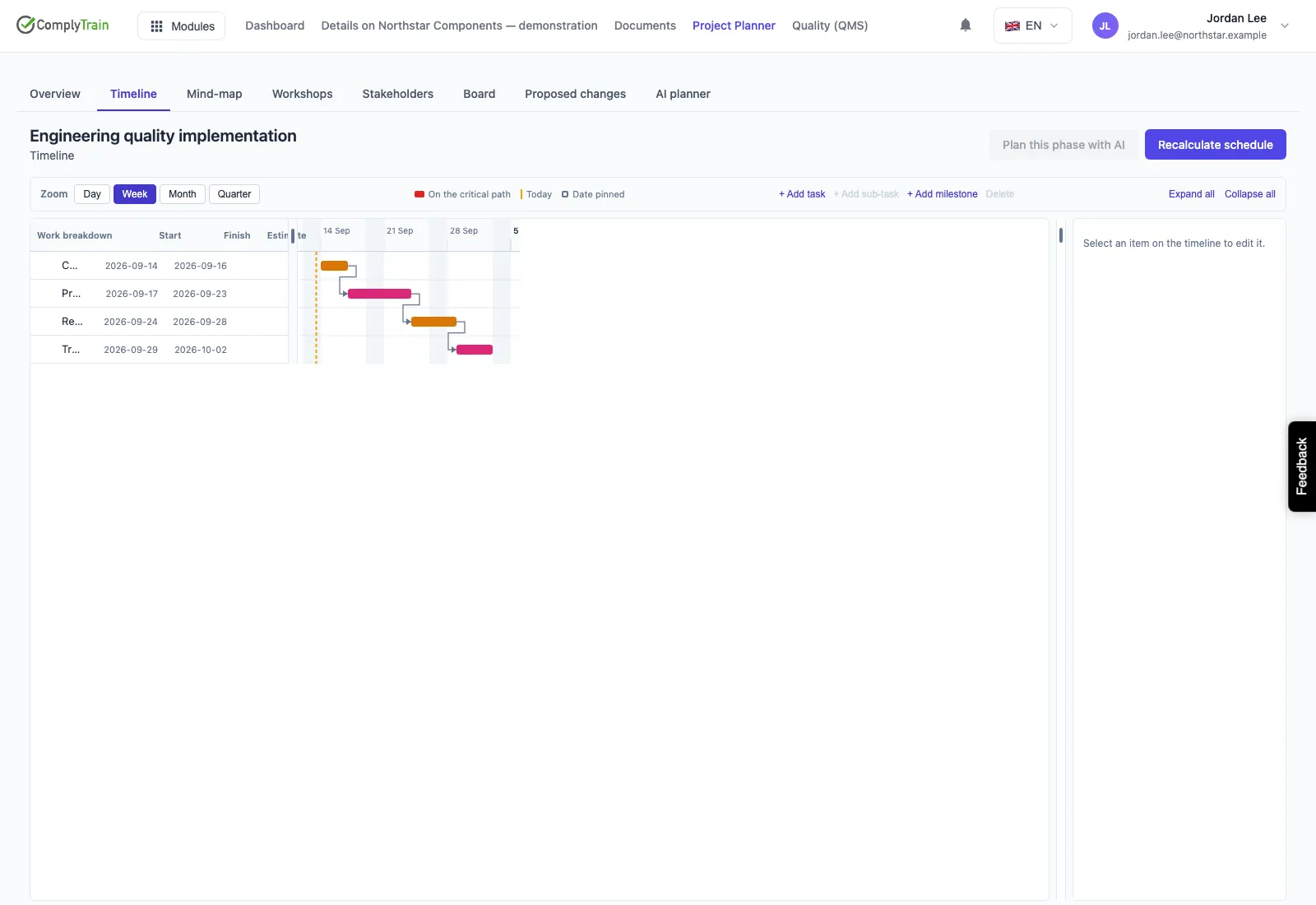This screenshot has height=905, width=1316.
Task: Open the Stakeholders tab
Action: [x=398, y=94]
